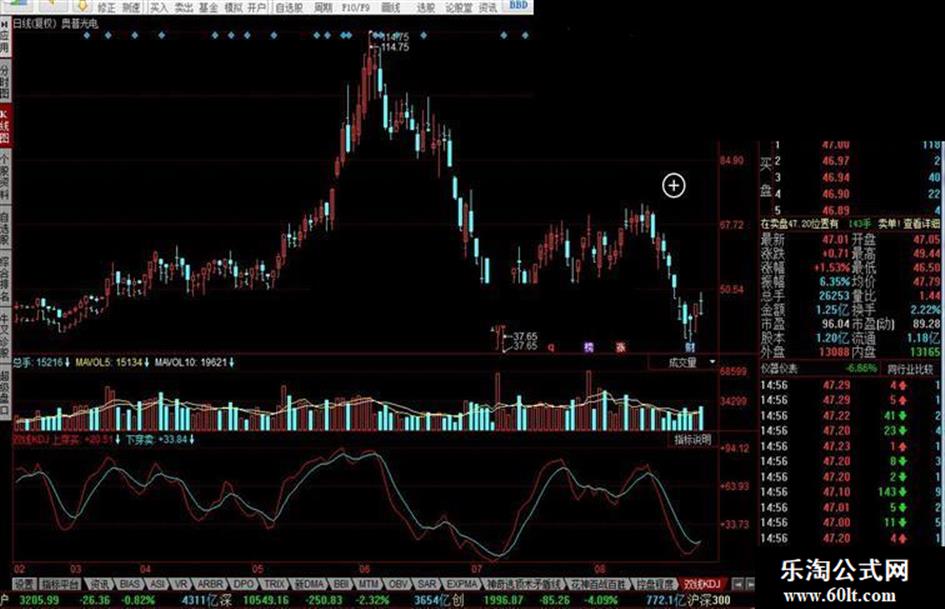Click the 修正 toolbar item

[106, 7]
